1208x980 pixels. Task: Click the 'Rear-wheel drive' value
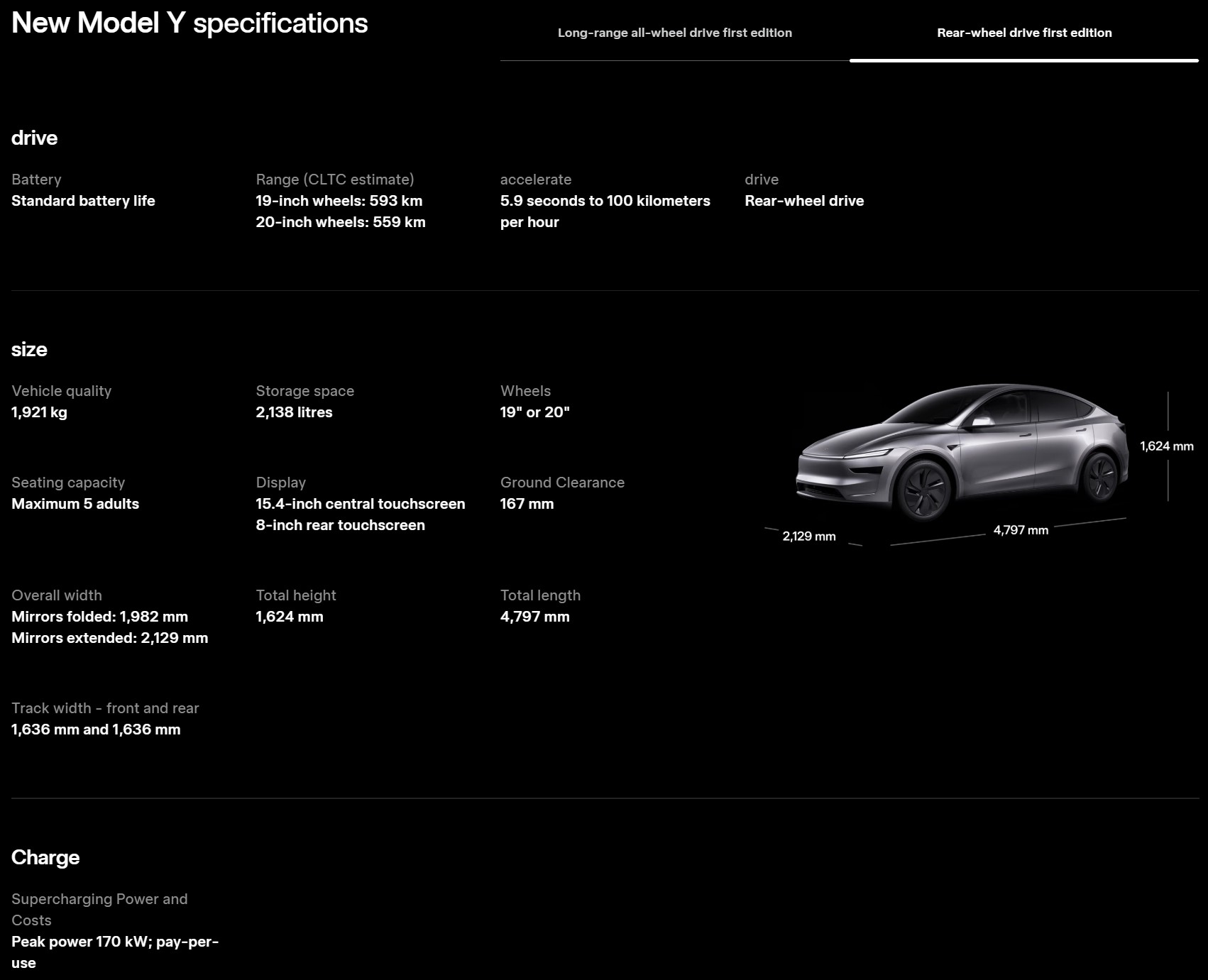(804, 201)
